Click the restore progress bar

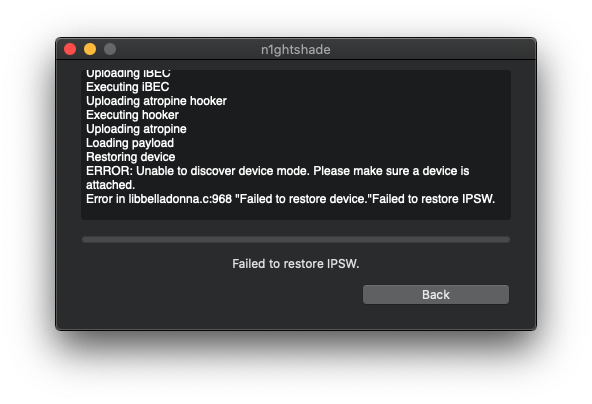coord(296,239)
